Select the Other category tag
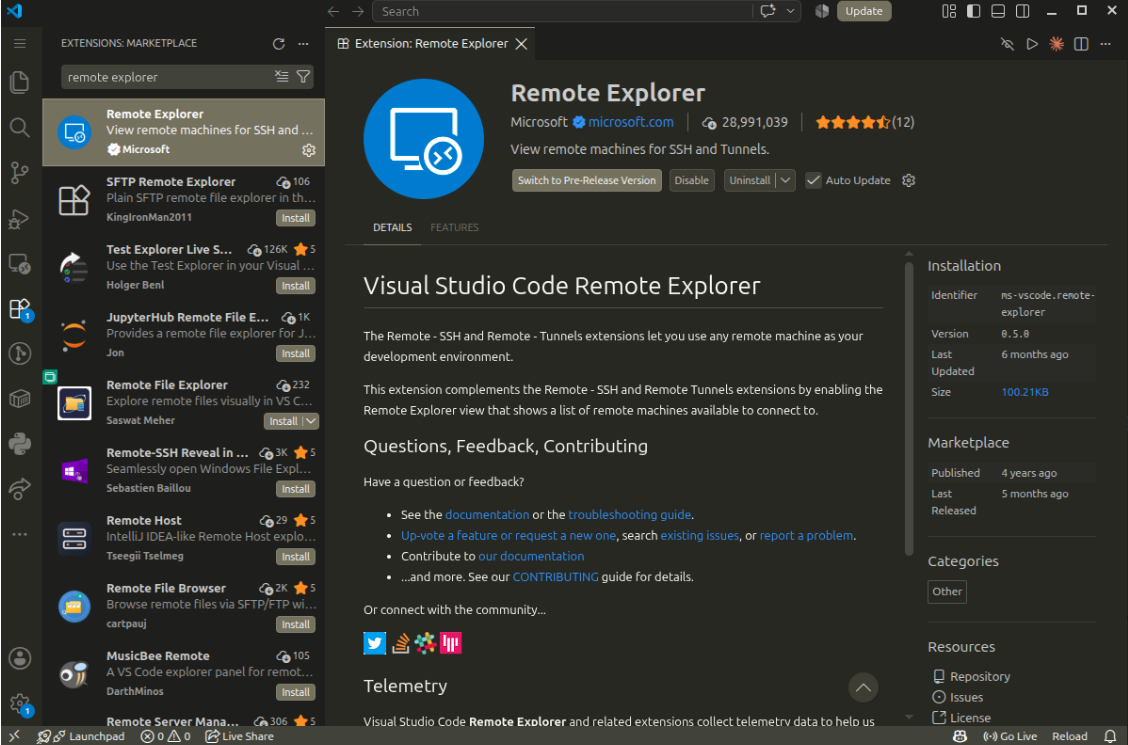This screenshot has height=745, width=1128. coord(947,592)
